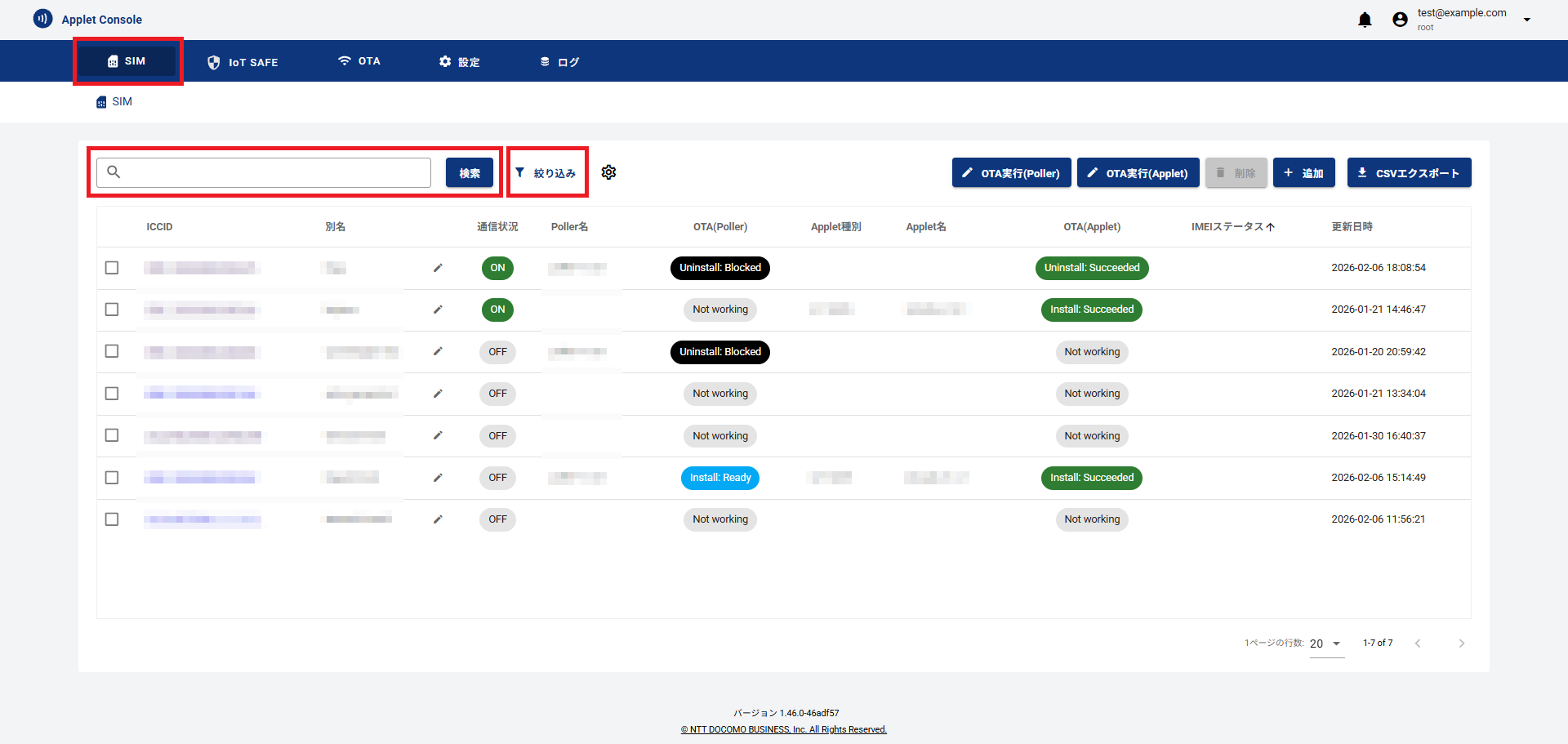The image size is (1568, 744).
Task: Check the row updated 2026-01-30 16:40:37
Action: point(112,435)
